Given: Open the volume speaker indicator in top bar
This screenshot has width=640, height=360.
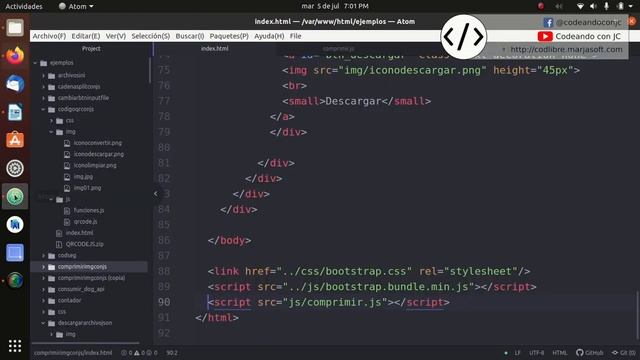Looking at the screenshot, I should coord(593,6).
